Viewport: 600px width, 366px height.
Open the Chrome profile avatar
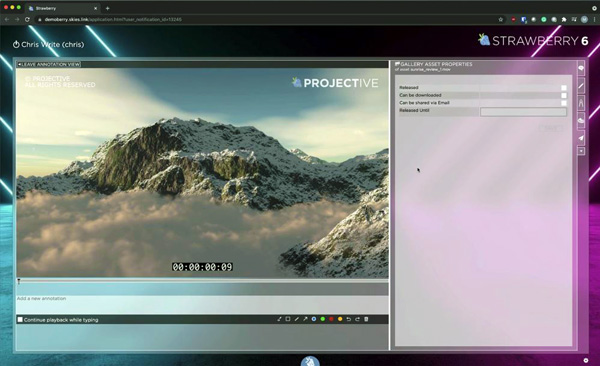pyautogui.click(x=584, y=19)
